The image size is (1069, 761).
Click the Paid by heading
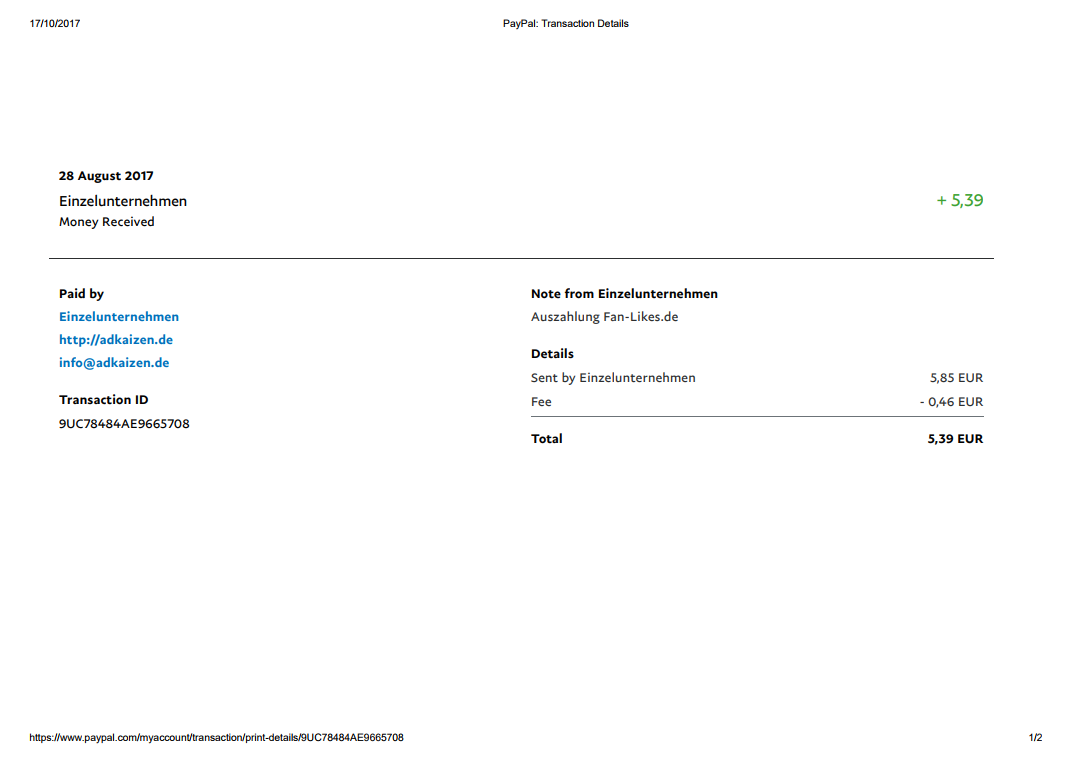click(81, 294)
